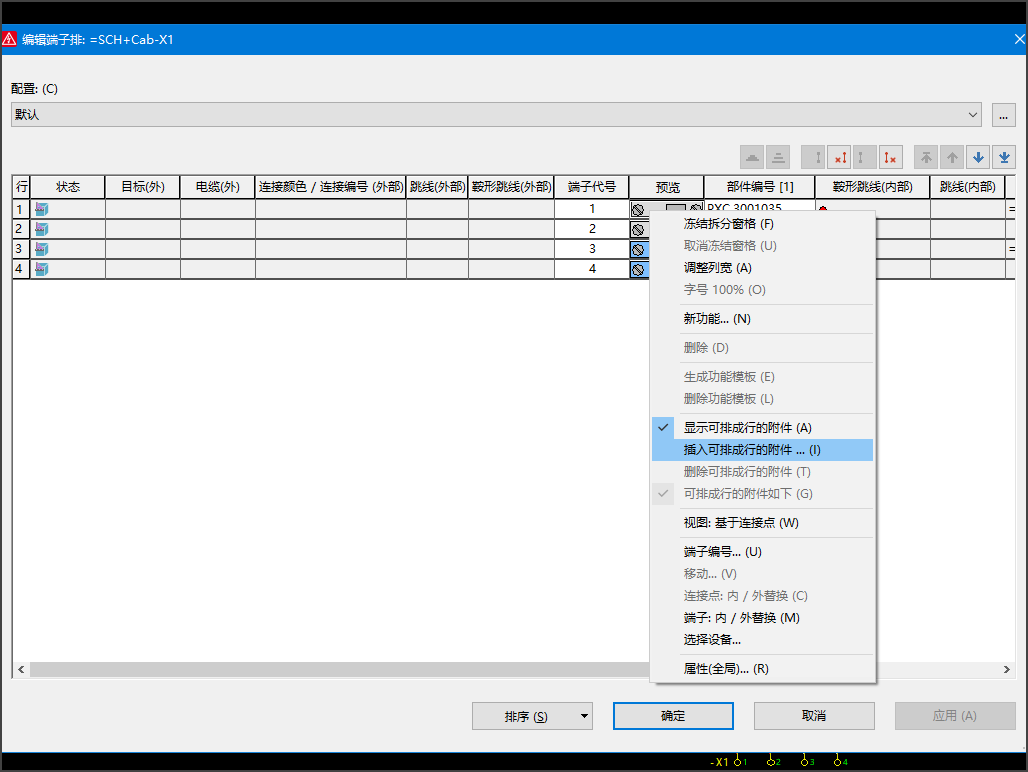Click terminal designation cell with value 4

click(591, 269)
